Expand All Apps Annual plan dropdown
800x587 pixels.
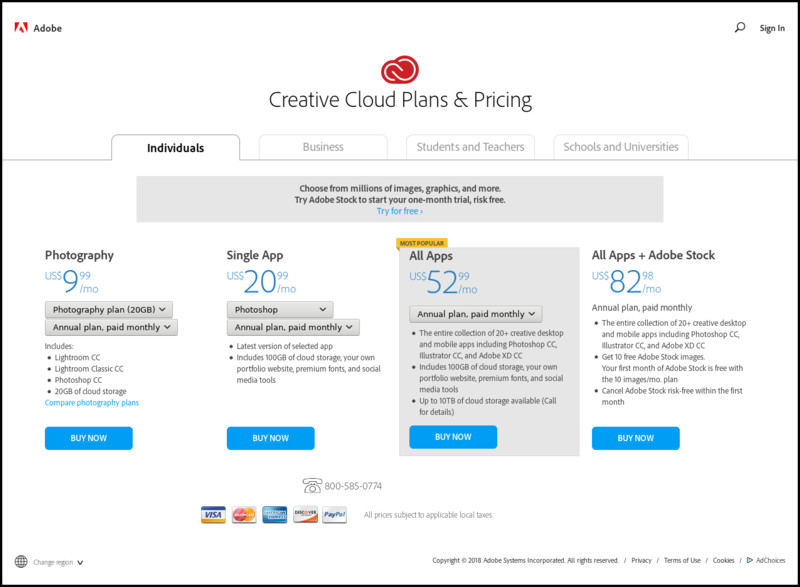click(x=476, y=314)
